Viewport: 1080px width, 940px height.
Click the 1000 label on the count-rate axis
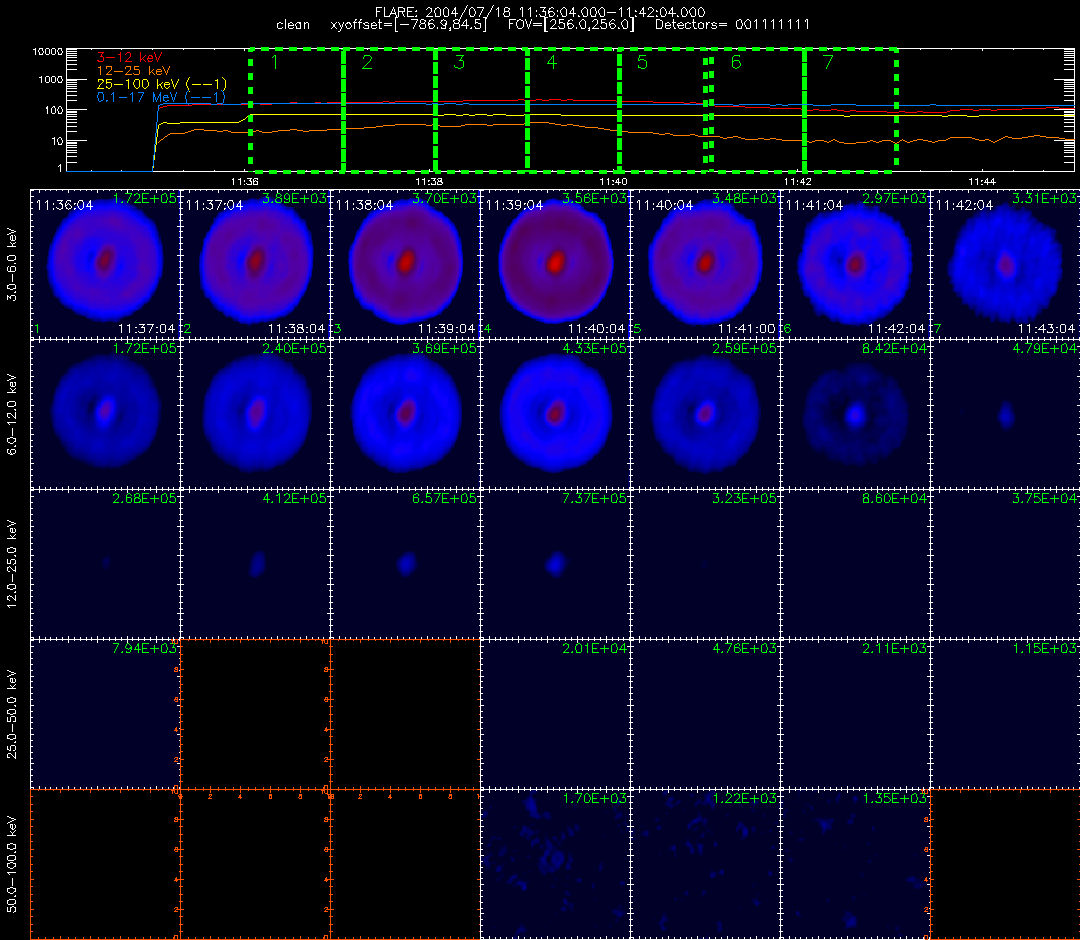50,80
